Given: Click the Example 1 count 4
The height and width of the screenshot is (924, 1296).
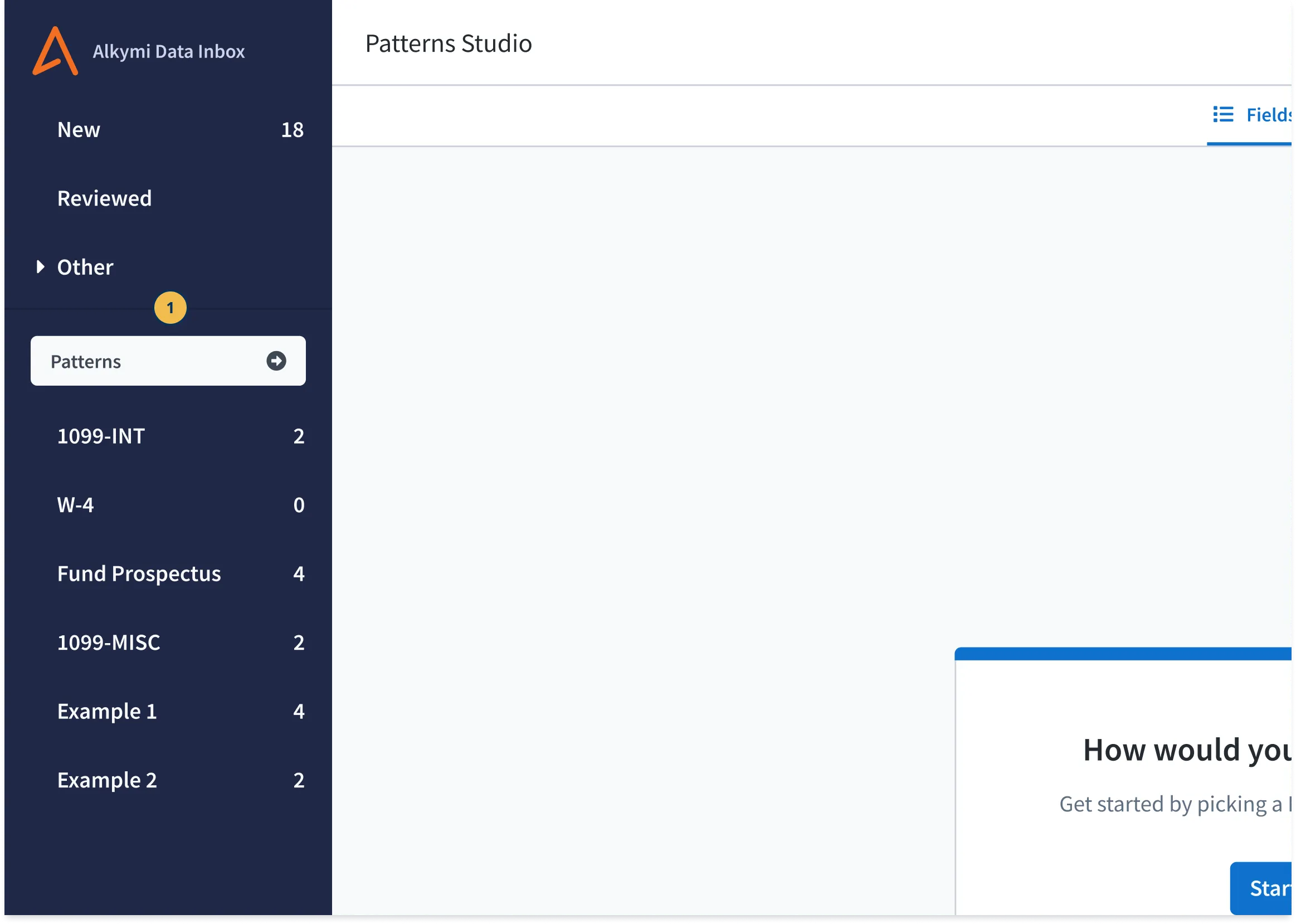Looking at the screenshot, I should 299,712.
